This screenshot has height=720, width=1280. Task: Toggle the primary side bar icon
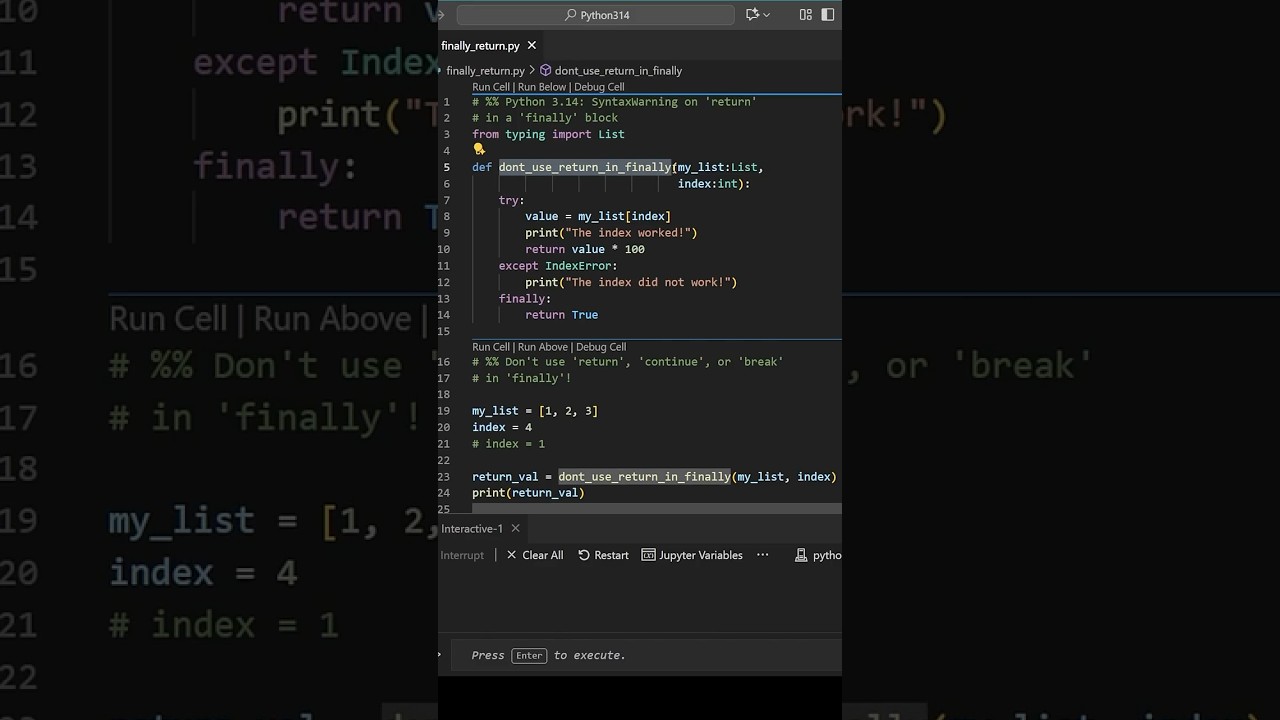pyautogui.click(x=828, y=15)
